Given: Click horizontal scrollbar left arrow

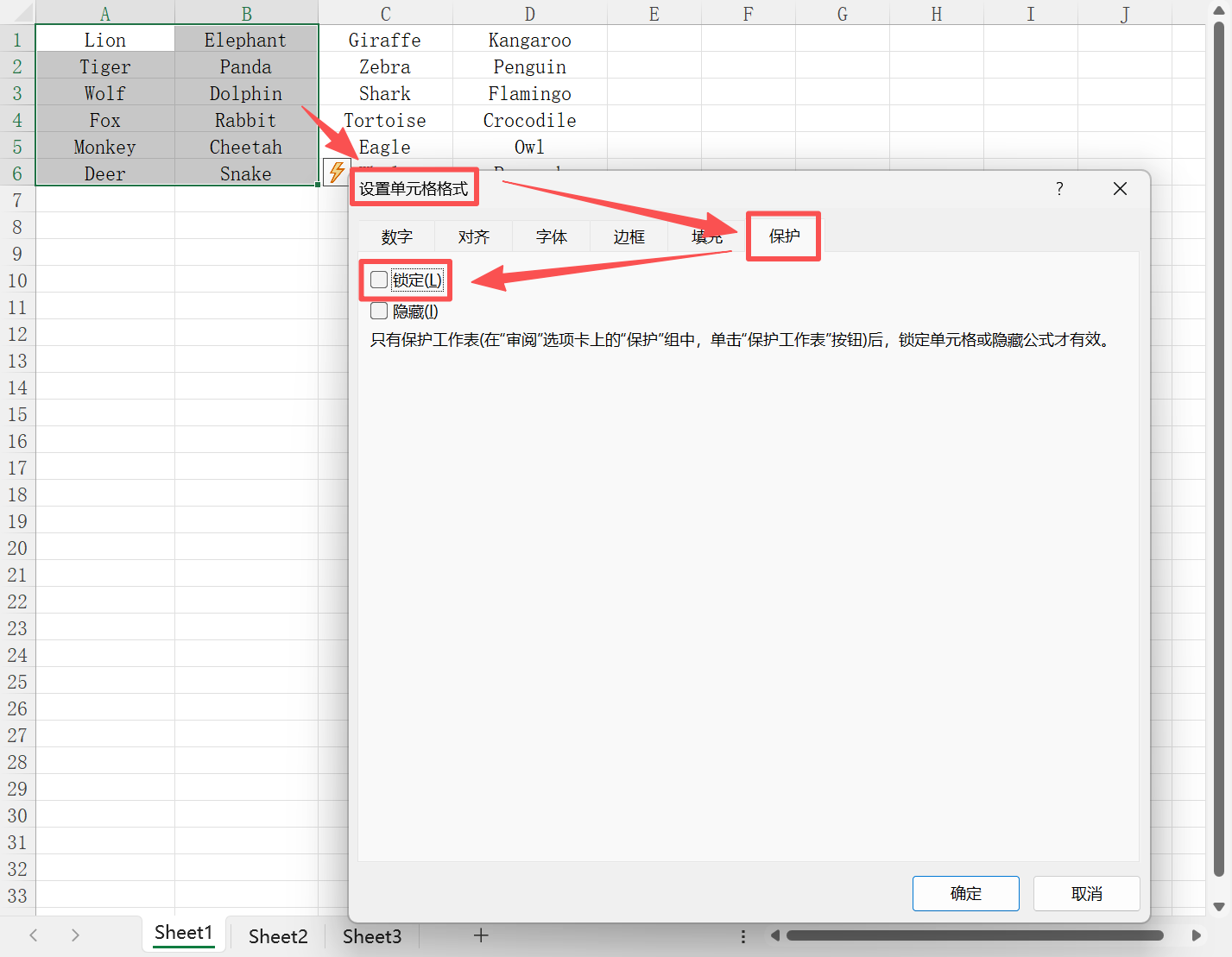Looking at the screenshot, I should 774,935.
